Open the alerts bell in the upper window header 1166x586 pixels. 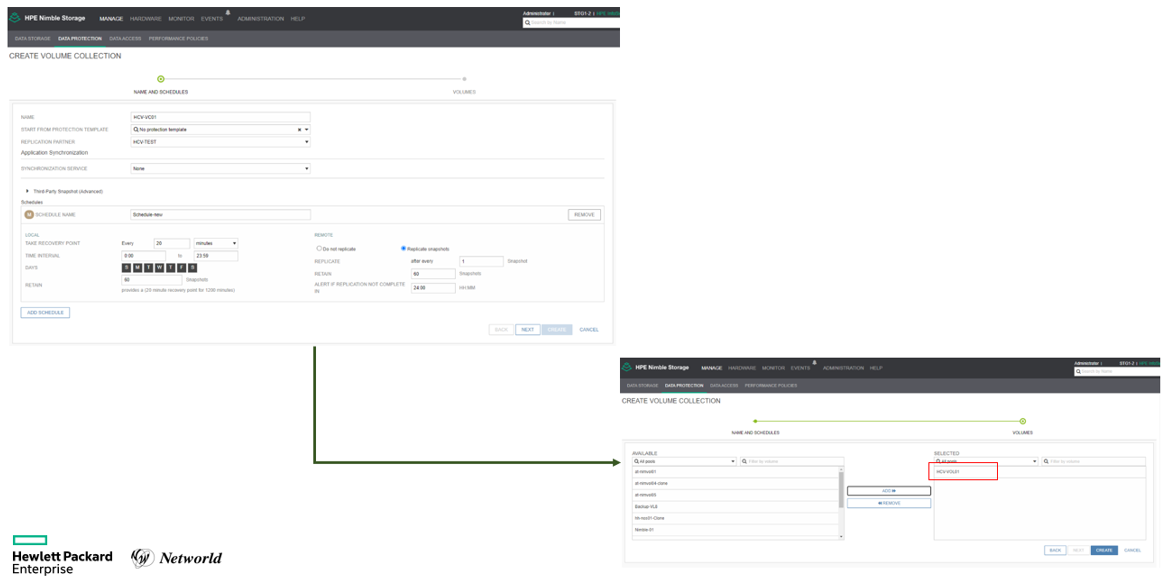click(228, 13)
